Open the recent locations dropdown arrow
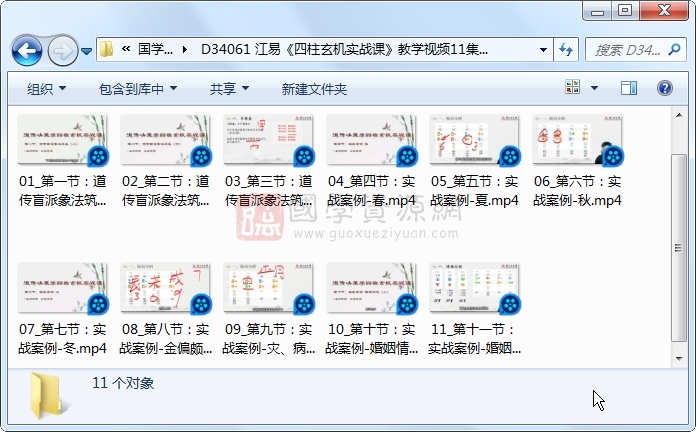This screenshot has height=432, width=696. [87, 51]
